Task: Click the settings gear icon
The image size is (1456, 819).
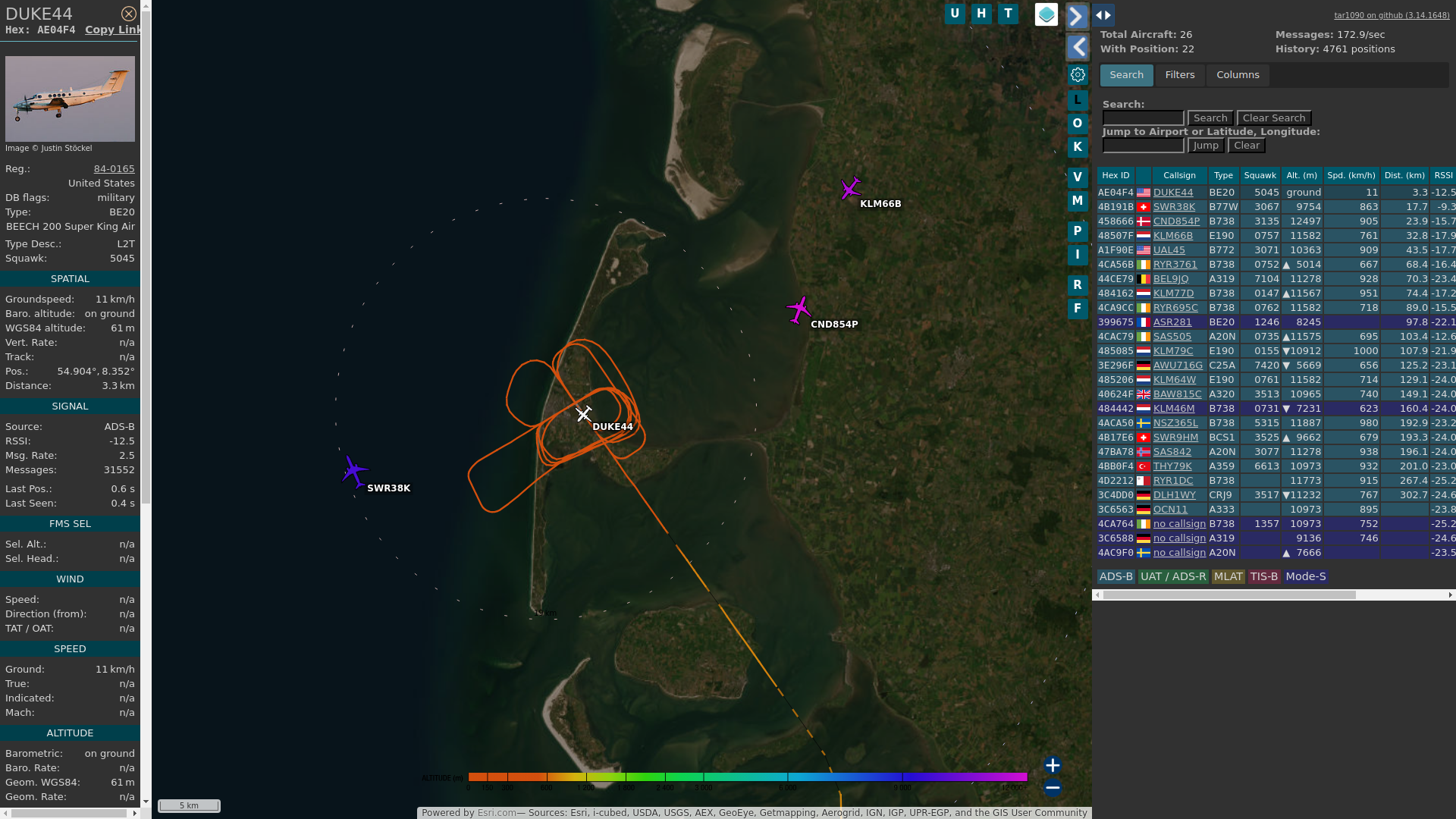Action: (x=1078, y=75)
